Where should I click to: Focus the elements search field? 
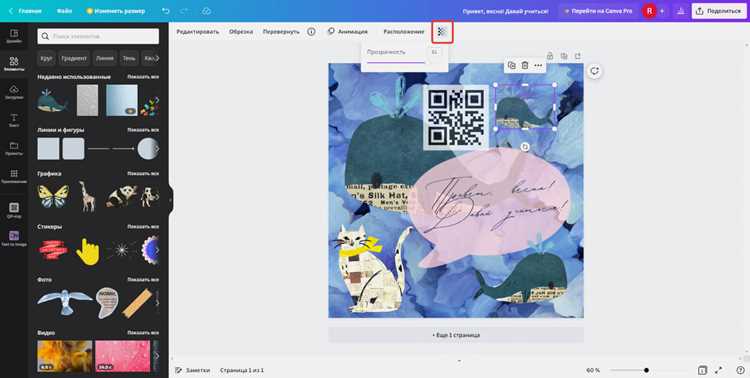98,36
